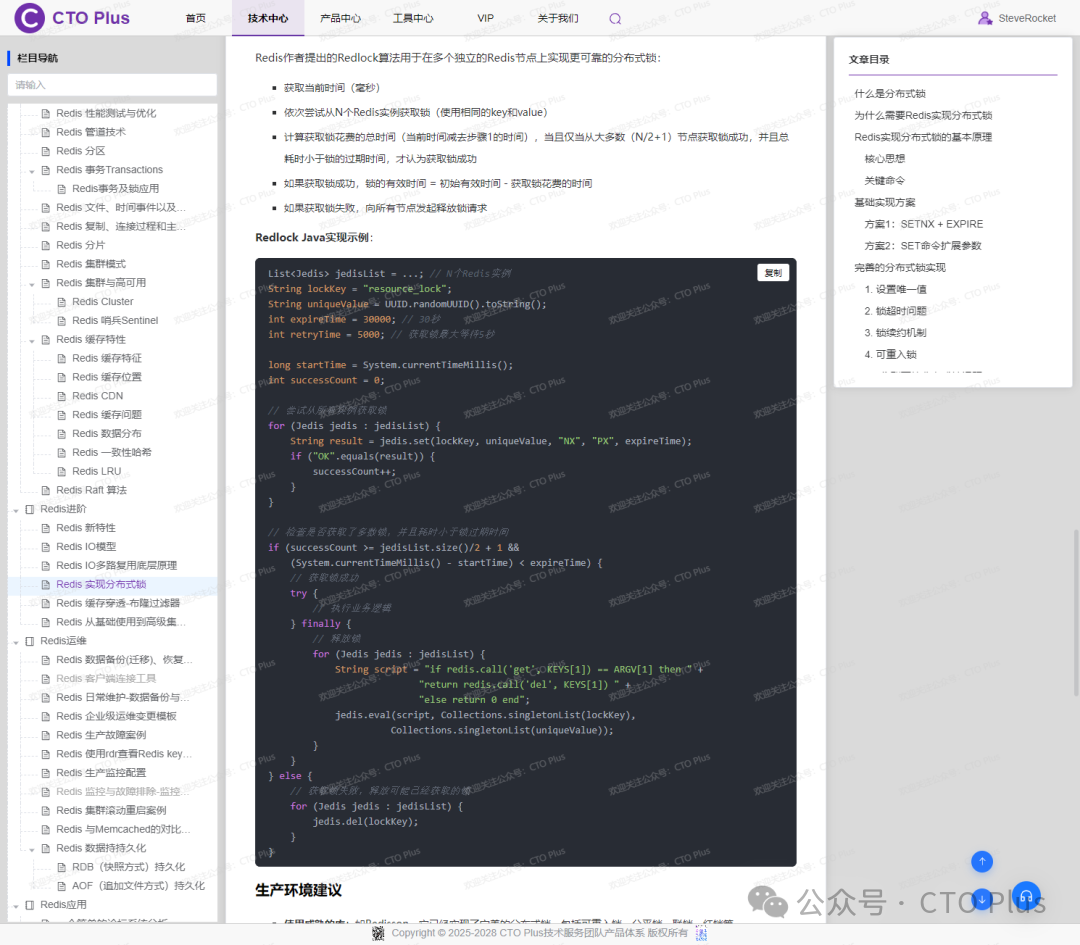Open the 产品中心 nav item
The height and width of the screenshot is (945, 1080).
tap(340, 18)
